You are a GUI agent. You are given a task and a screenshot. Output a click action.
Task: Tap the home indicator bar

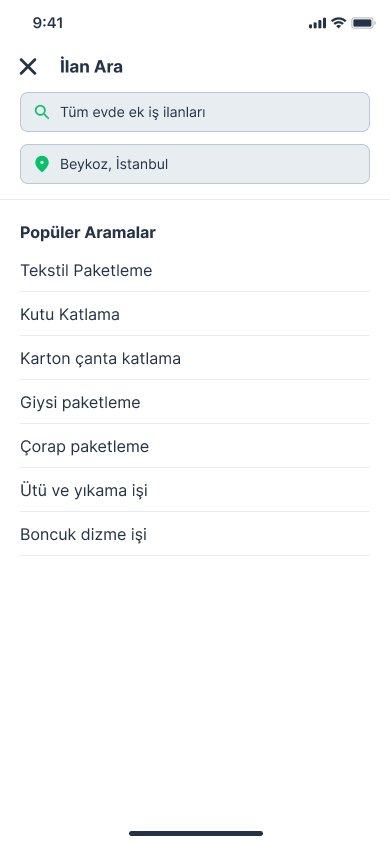pos(196,834)
